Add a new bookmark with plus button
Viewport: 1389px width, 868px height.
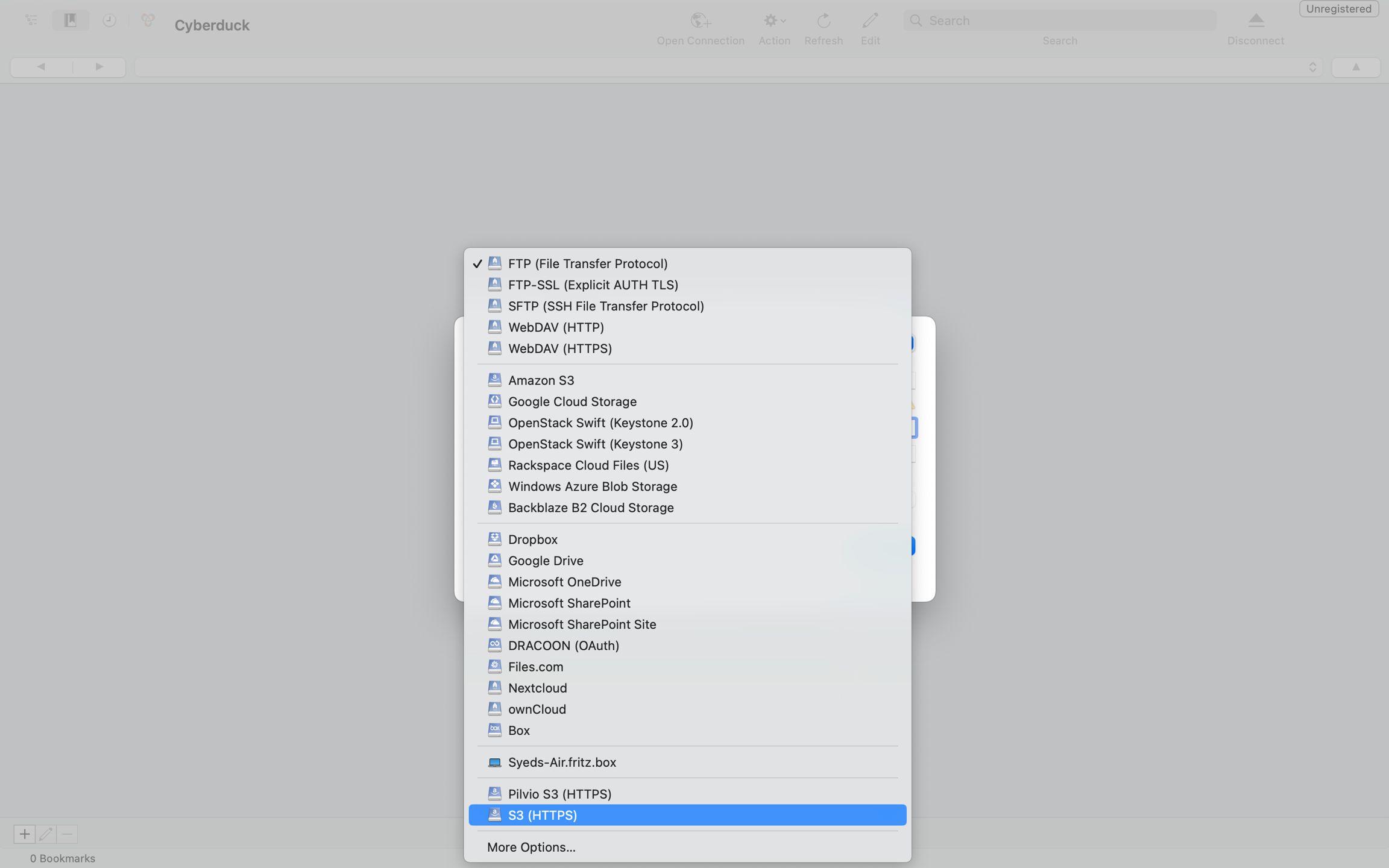click(x=25, y=834)
